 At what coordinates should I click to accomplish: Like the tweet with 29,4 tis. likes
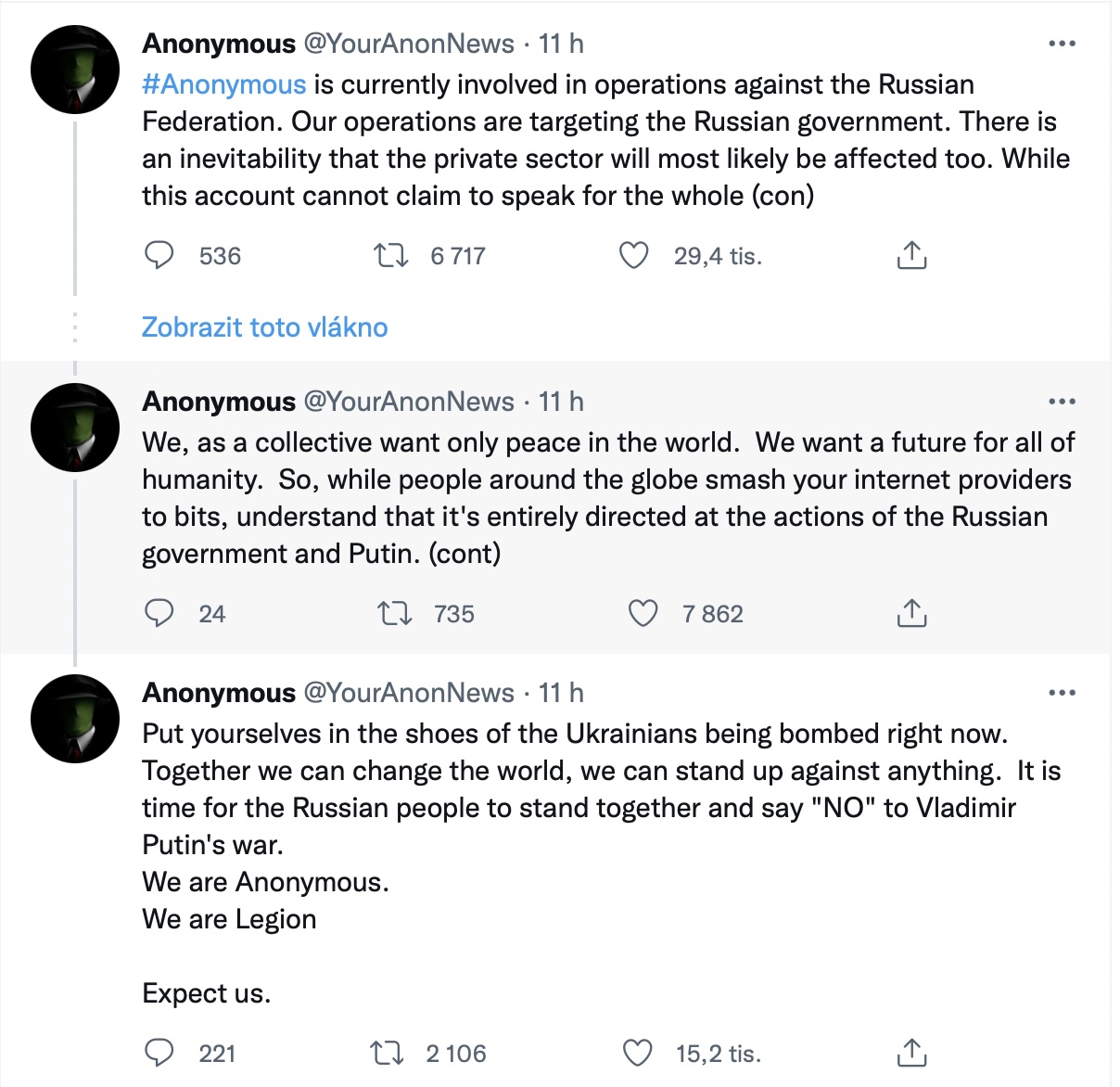(634, 255)
